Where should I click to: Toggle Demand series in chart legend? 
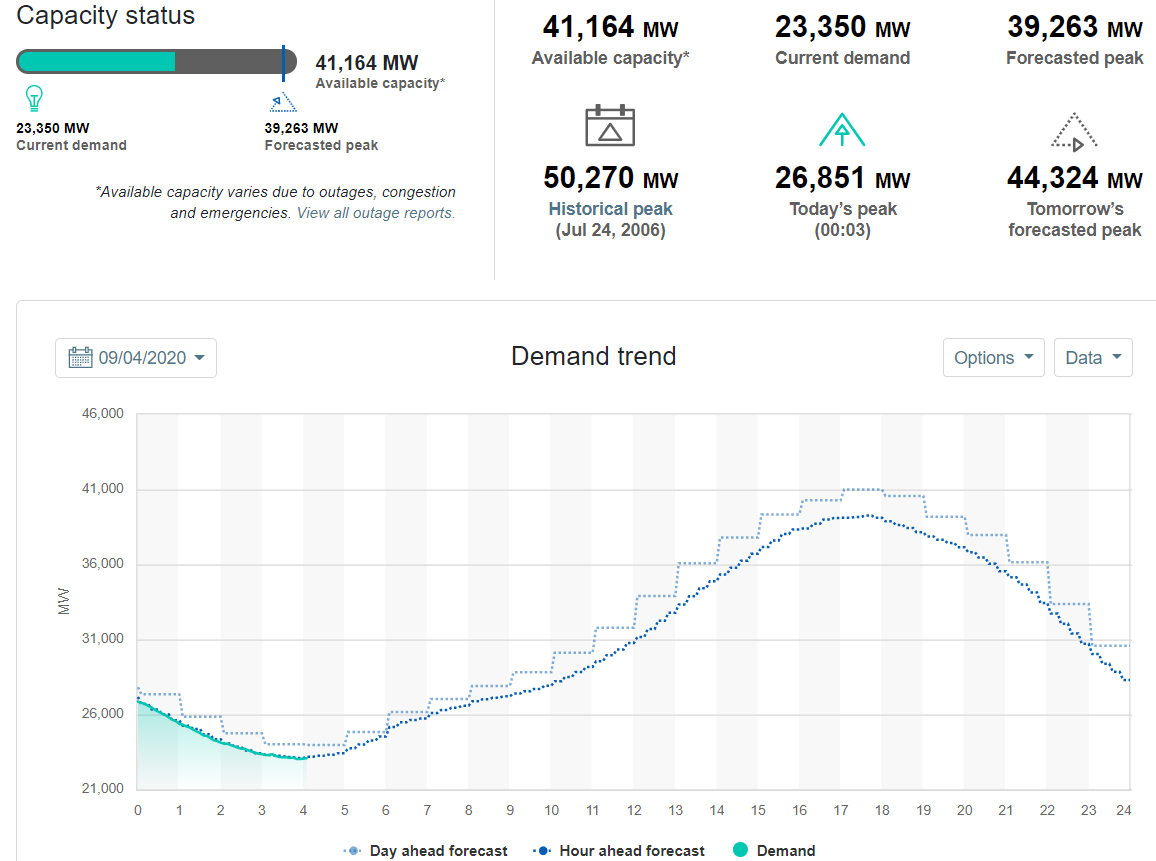pos(774,851)
